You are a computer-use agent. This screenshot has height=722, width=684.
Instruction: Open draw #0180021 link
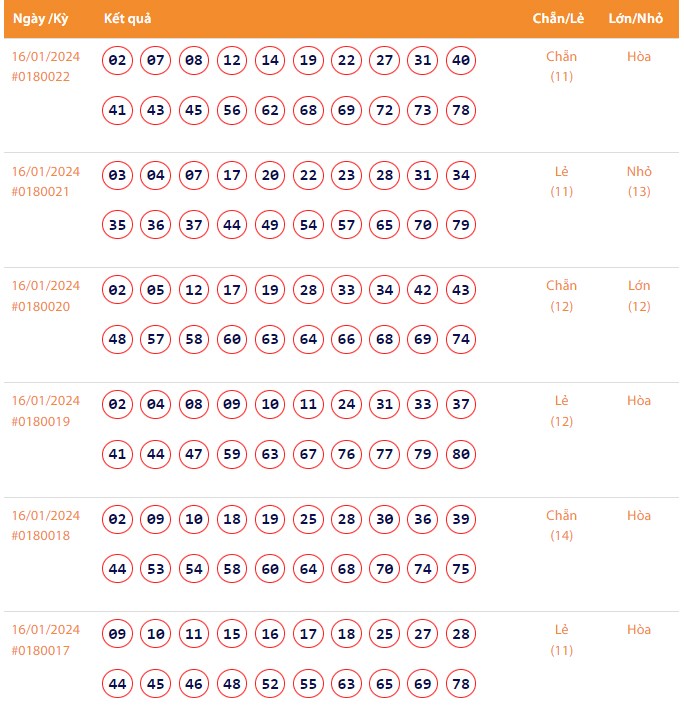(x=41, y=192)
